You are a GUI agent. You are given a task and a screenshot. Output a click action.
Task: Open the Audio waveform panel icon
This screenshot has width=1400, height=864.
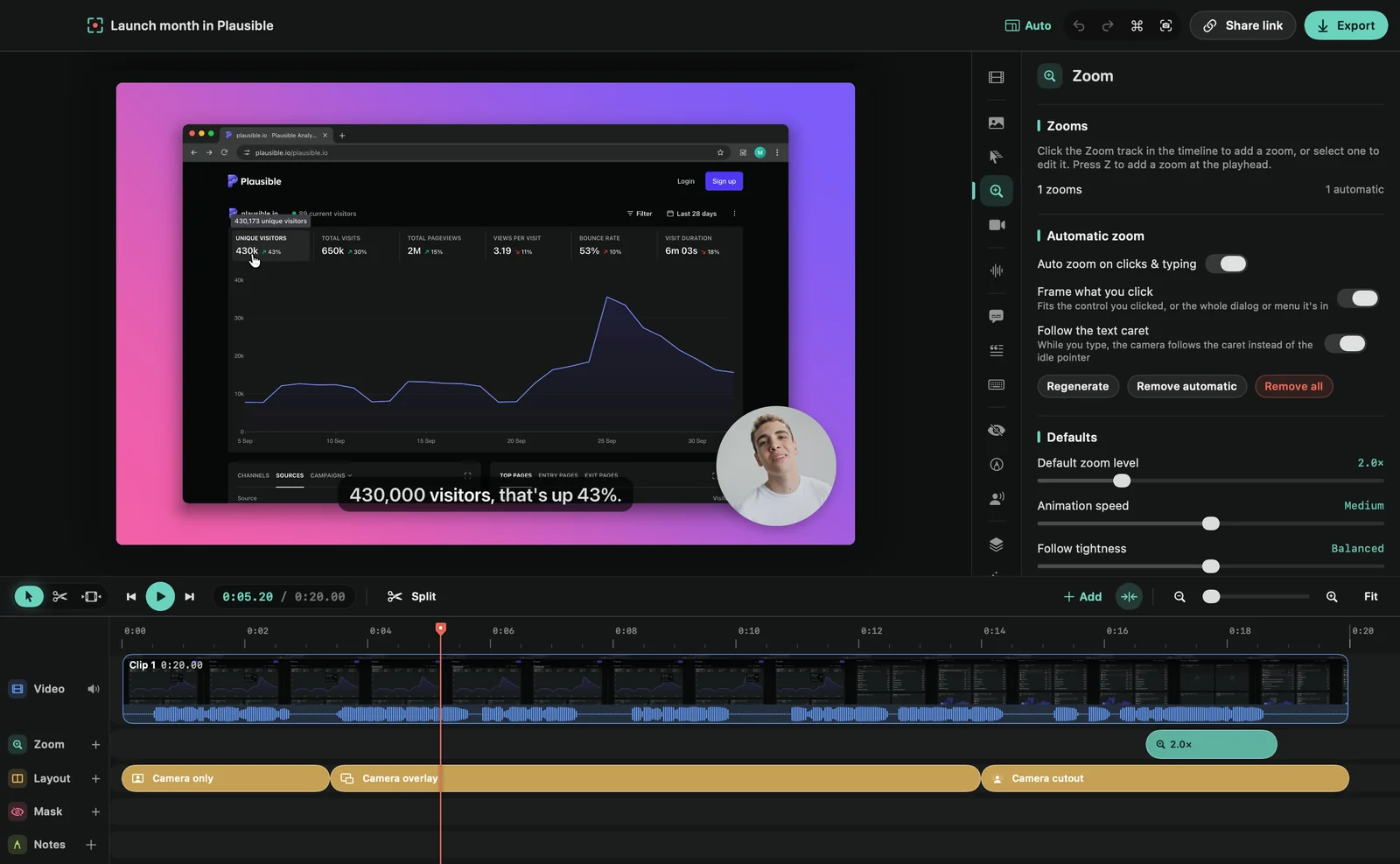pyautogui.click(x=997, y=270)
